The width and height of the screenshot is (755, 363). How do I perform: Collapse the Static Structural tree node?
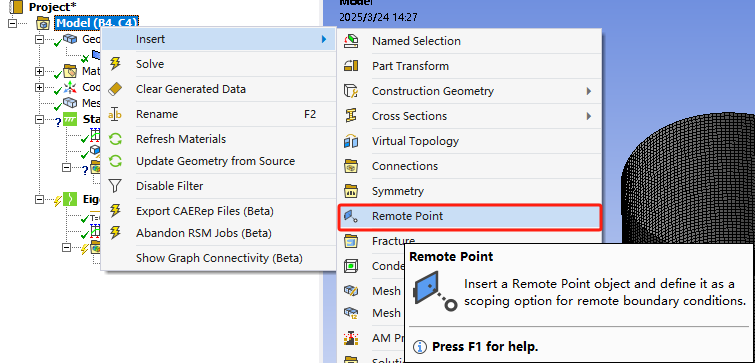[39, 119]
